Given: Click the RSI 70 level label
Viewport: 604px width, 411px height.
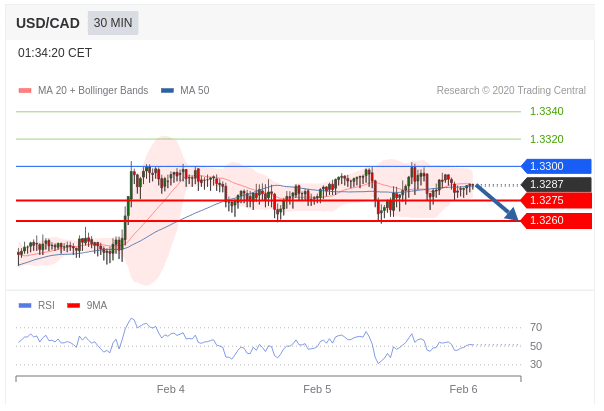Looking at the screenshot, I should tap(536, 327).
